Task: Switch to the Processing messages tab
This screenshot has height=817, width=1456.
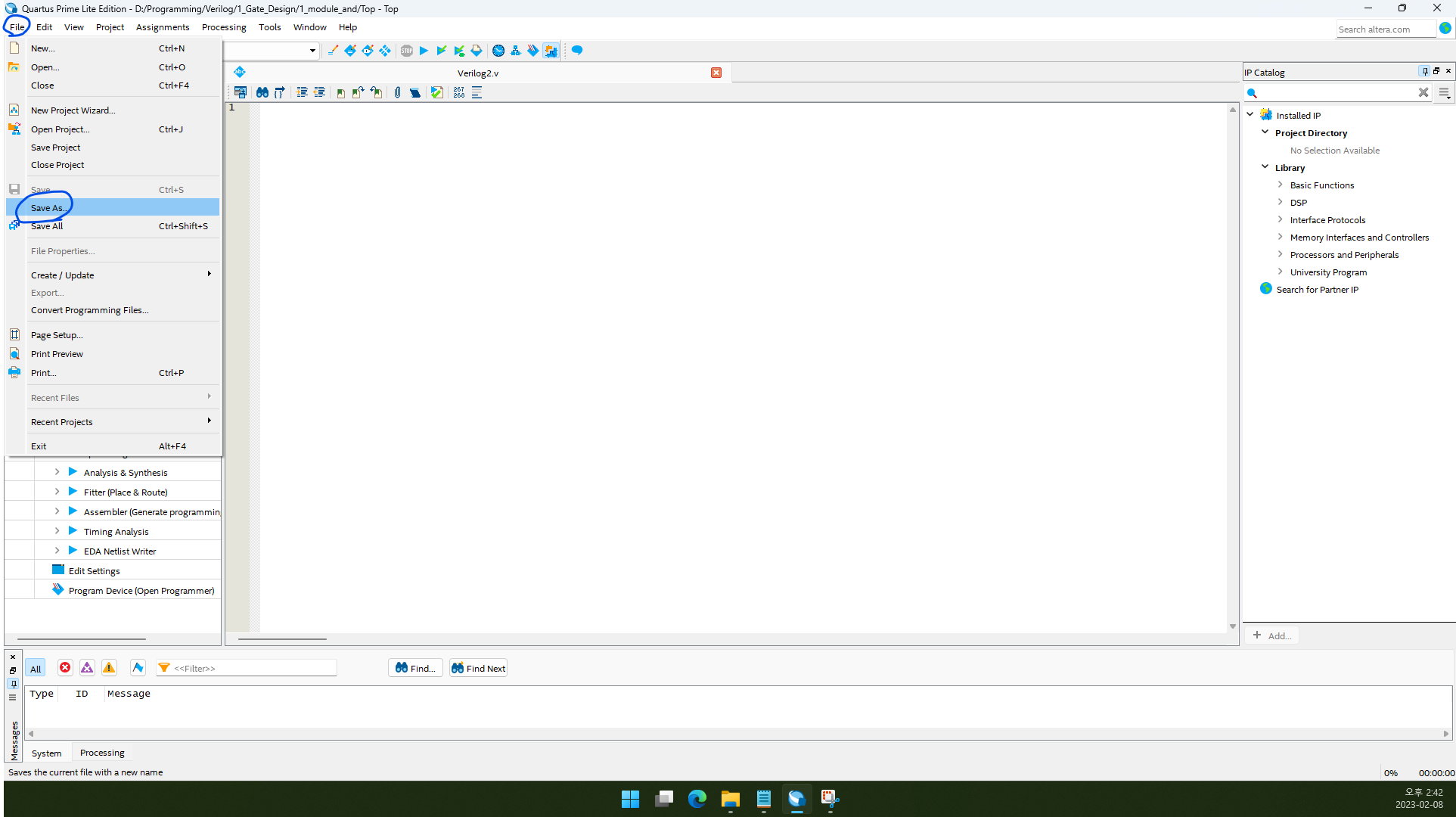Action: 102,753
